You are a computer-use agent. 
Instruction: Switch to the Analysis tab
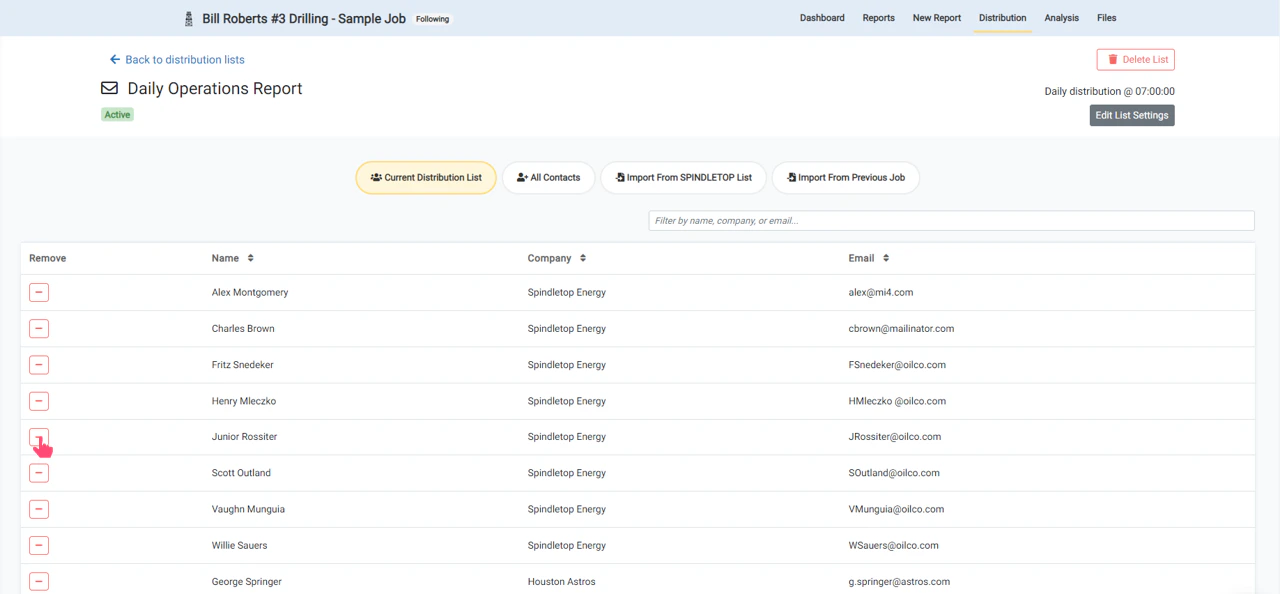tap(1061, 18)
